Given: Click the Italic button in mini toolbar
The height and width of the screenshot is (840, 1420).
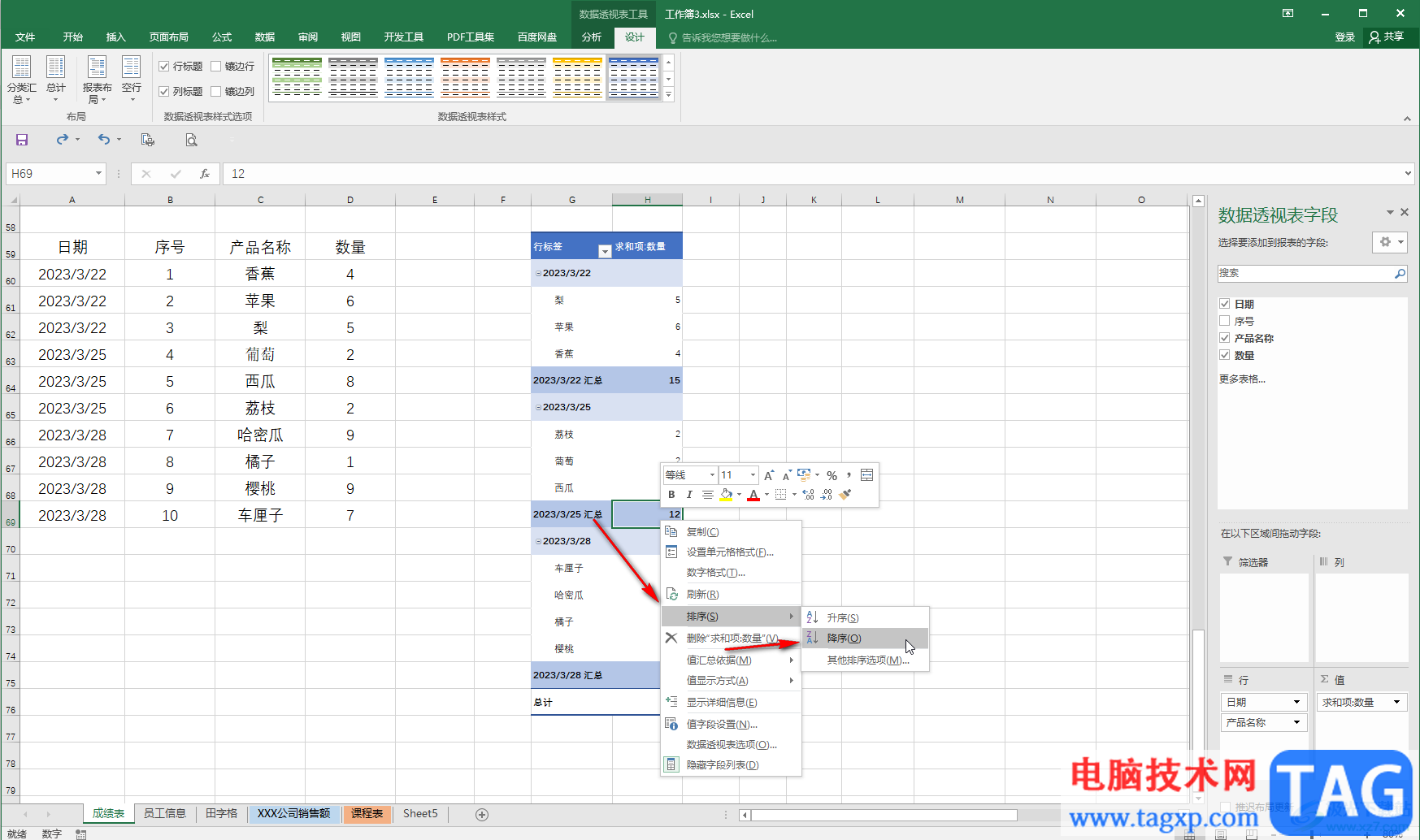Looking at the screenshot, I should 689,495.
